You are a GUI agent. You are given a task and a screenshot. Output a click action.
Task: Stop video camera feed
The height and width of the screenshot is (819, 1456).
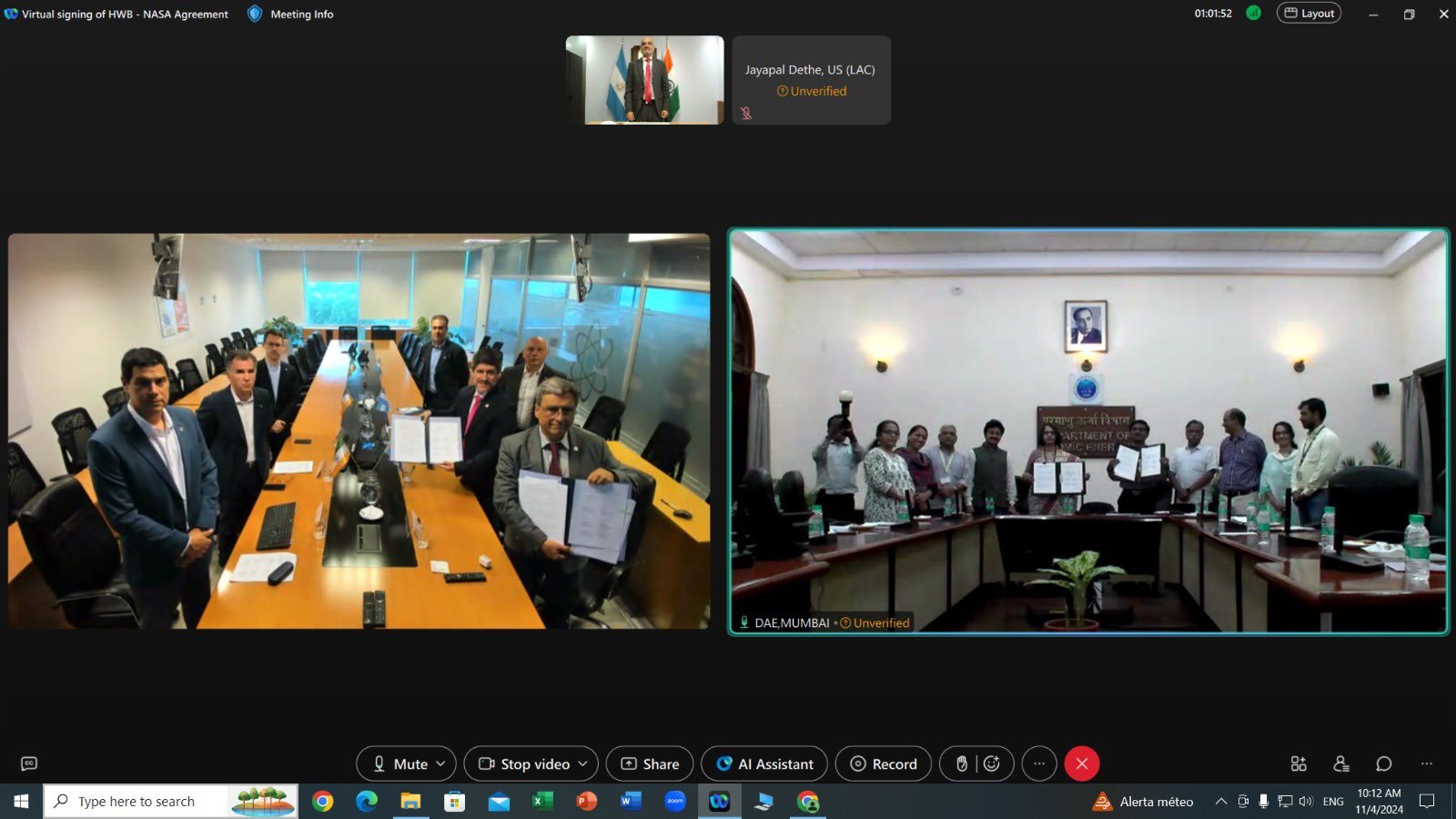coord(525,763)
